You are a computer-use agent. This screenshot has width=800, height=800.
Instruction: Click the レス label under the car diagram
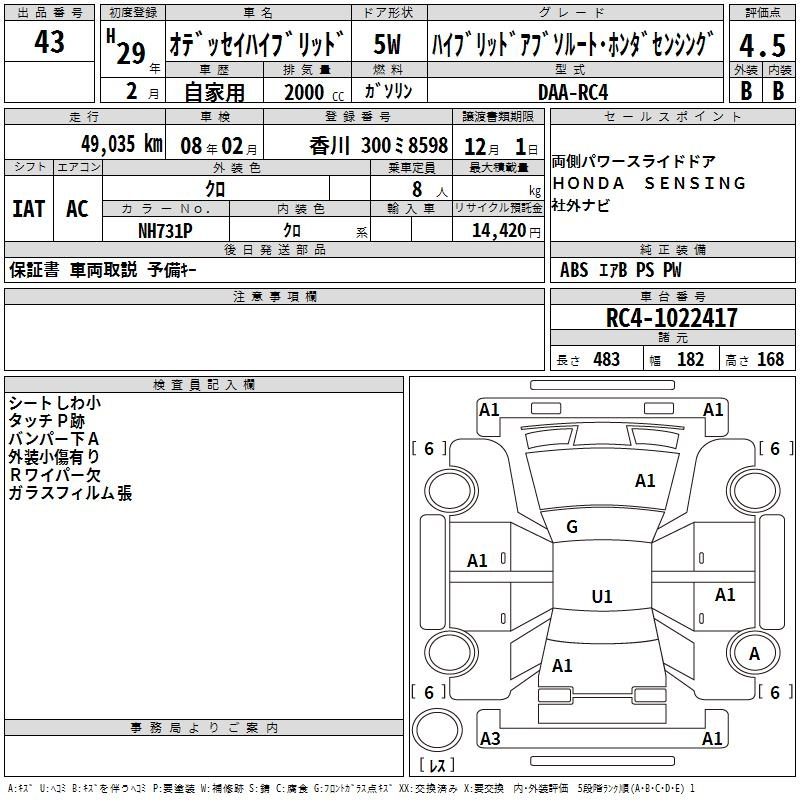[x=437, y=766]
